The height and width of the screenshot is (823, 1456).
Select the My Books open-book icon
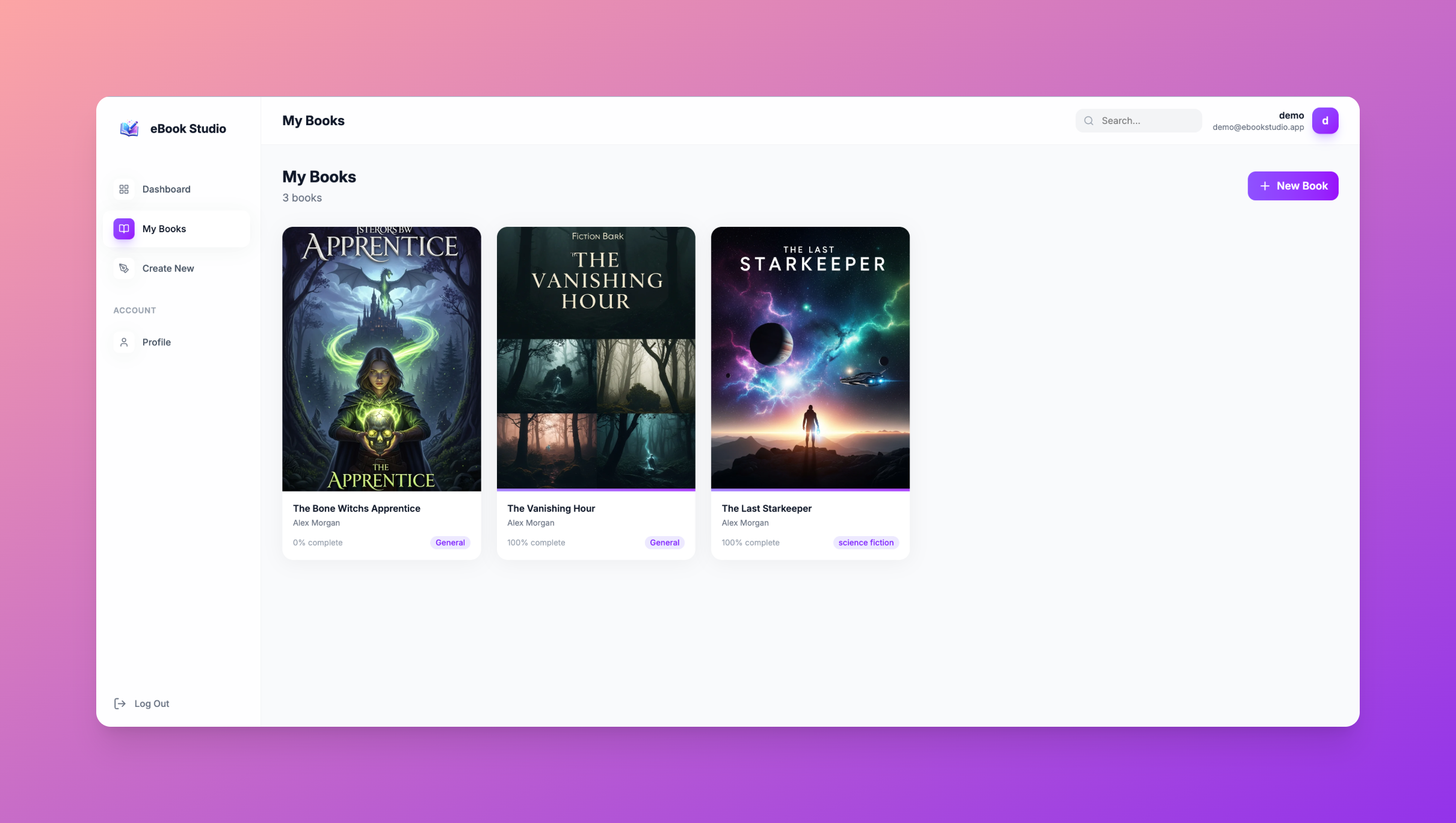[x=123, y=229]
